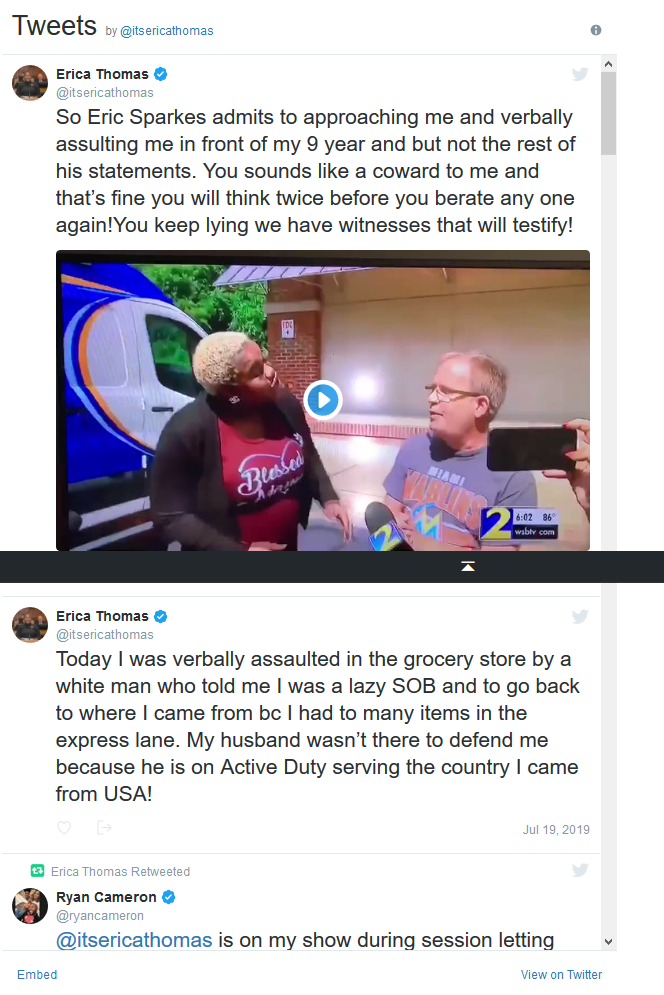Click Erica Thomas avatar on first tweet
This screenshot has width=664, height=995.
coord(30,82)
